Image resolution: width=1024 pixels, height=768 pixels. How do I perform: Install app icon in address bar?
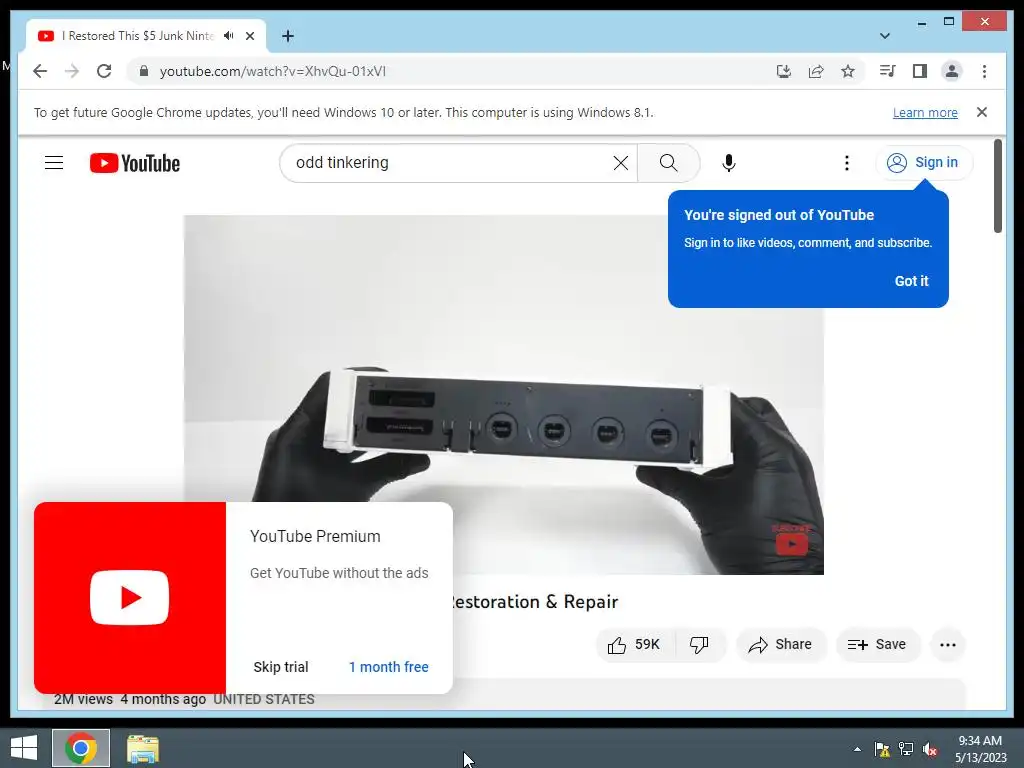pyautogui.click(x=784, y=71)
